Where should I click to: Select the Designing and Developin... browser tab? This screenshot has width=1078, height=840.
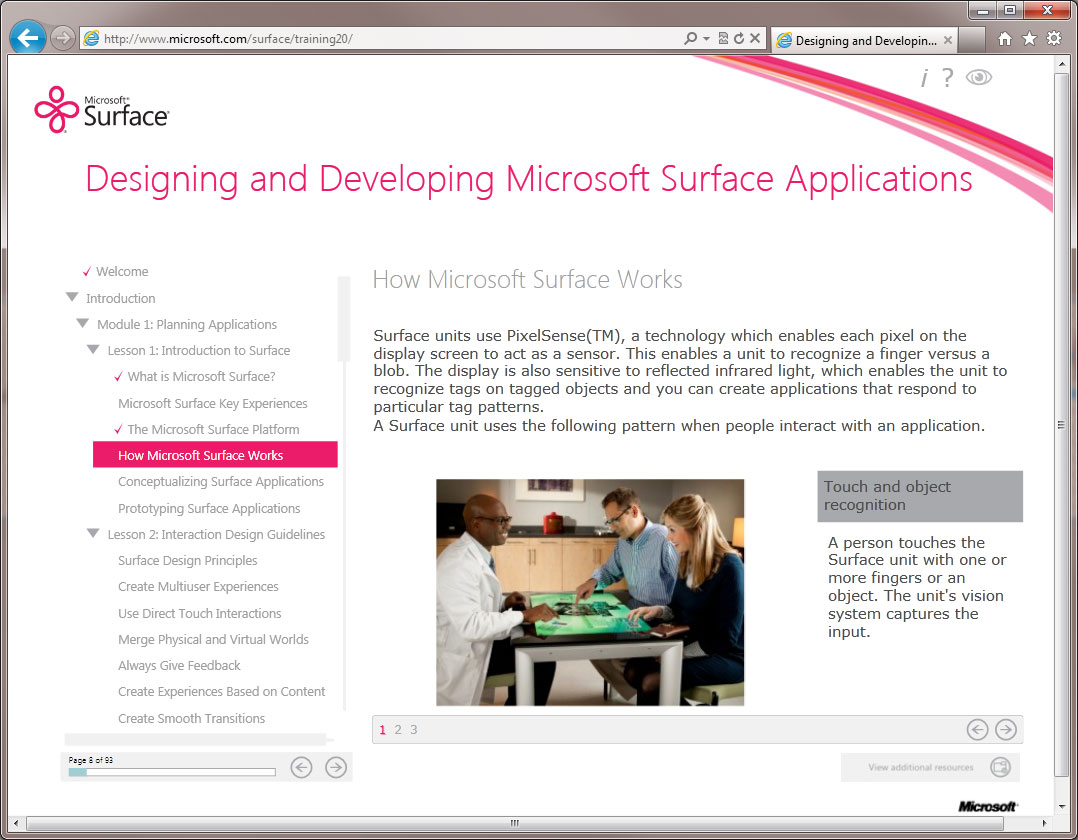coord(864,40)
